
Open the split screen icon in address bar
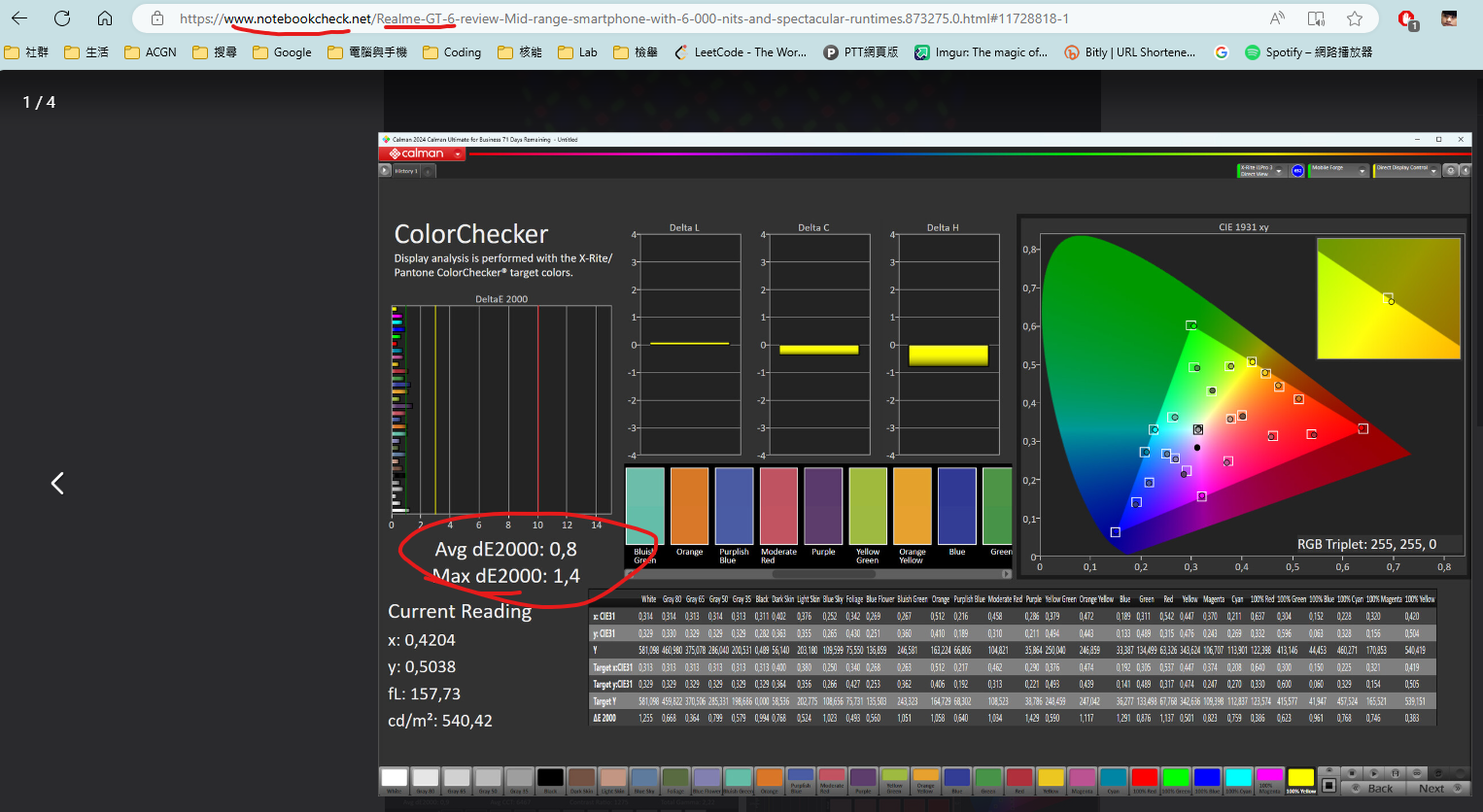1316,18
